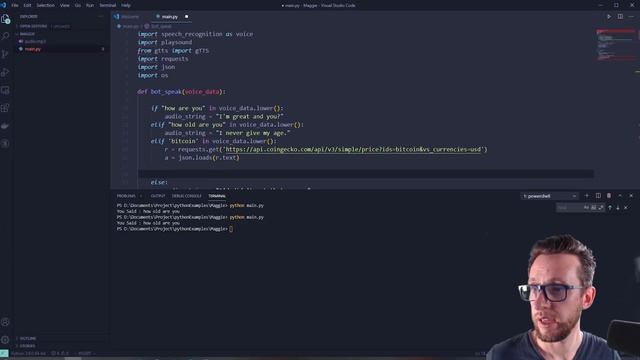Image resolution: width=640 pixels, height=360 pixels.
Task: Open the Run menu
Action: click(x=90, y=5)
